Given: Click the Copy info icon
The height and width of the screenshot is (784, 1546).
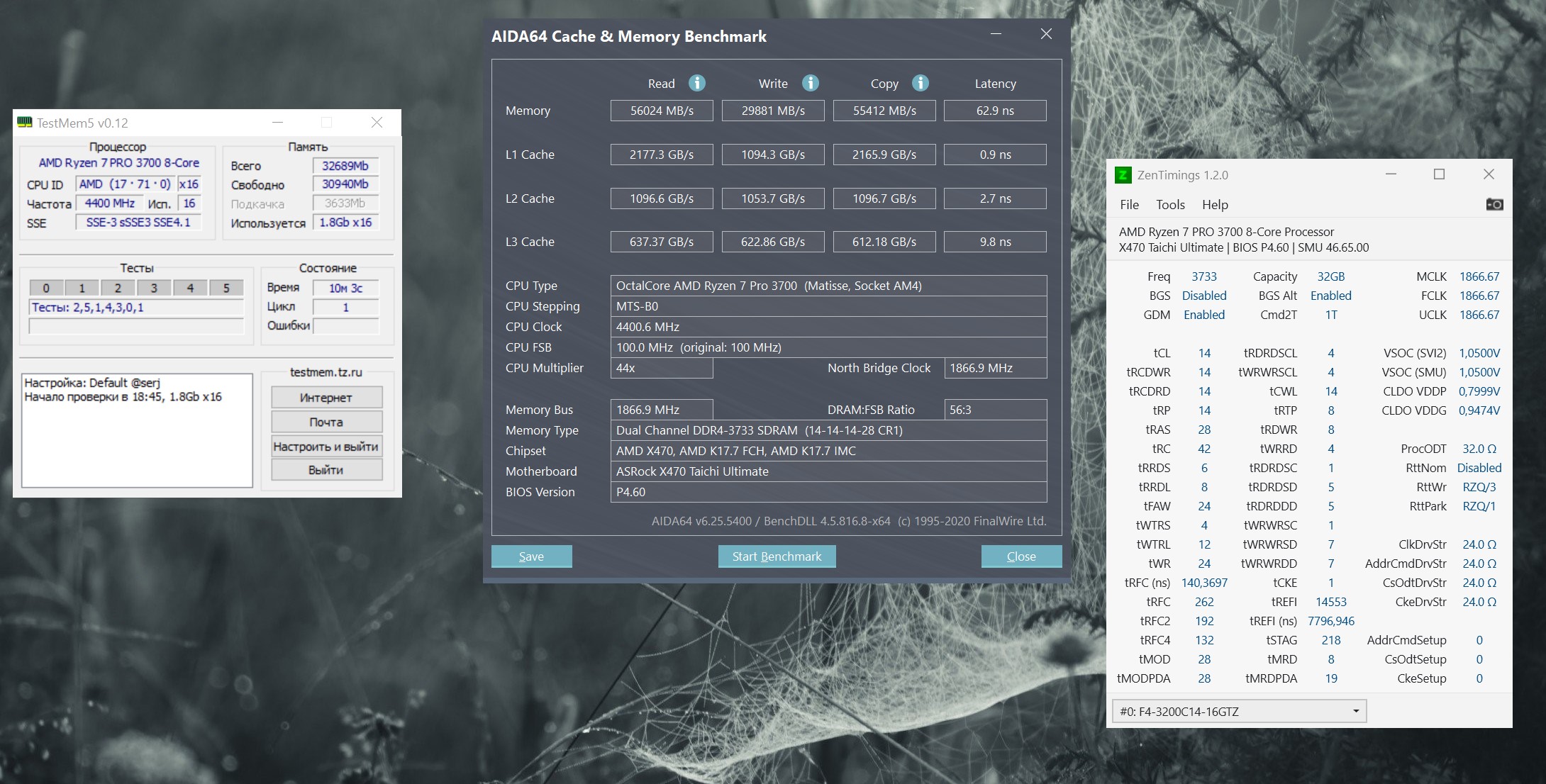Looking at the screenshot, I should [x=921, y=83].
